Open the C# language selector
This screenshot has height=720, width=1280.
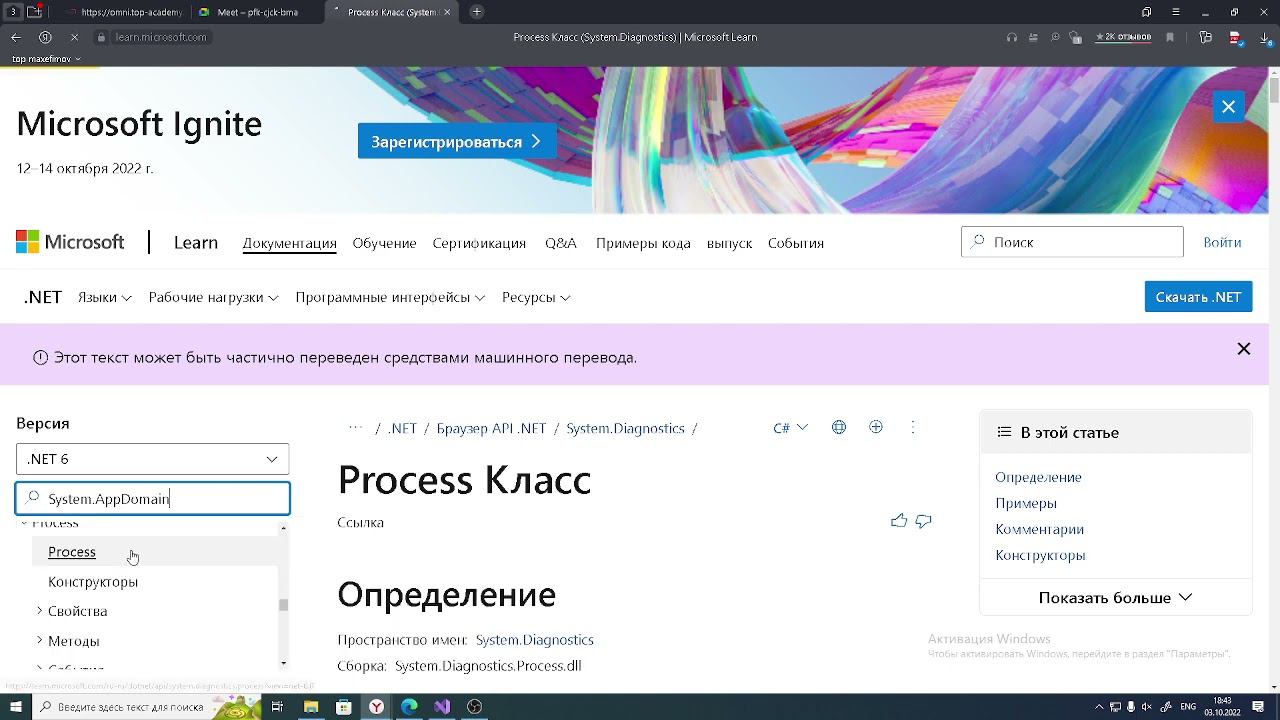coord(790,428)
